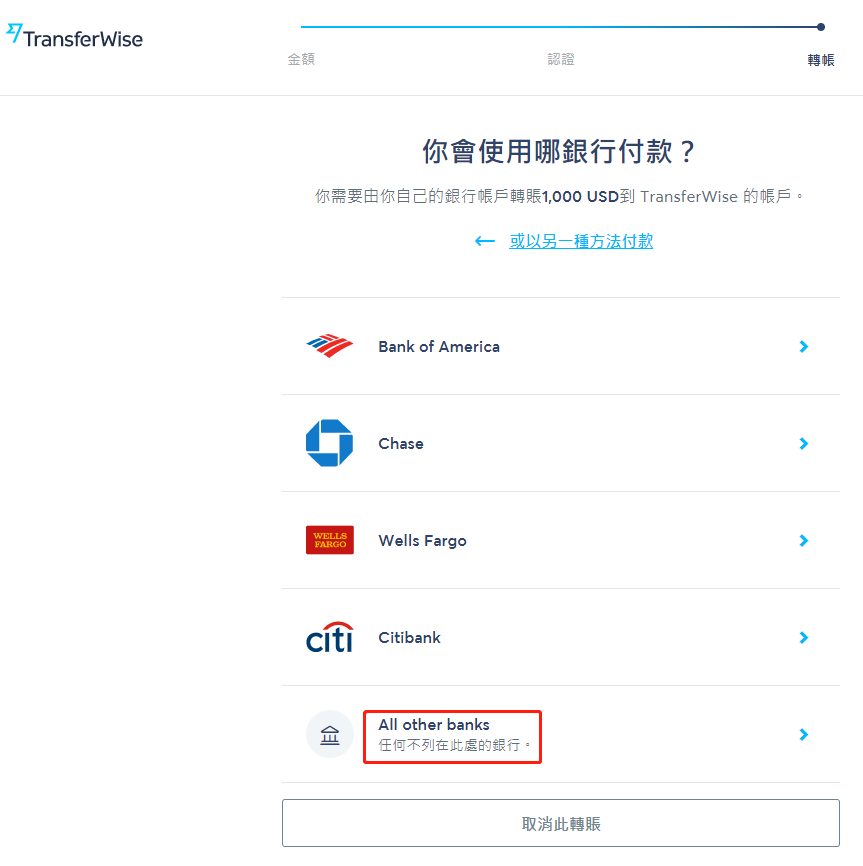Image resolution: width=863 pixels, height=866 pixels.
Task: Select the Bank of America logo icon
Action: pyautogui.click(x=330, y=346)
